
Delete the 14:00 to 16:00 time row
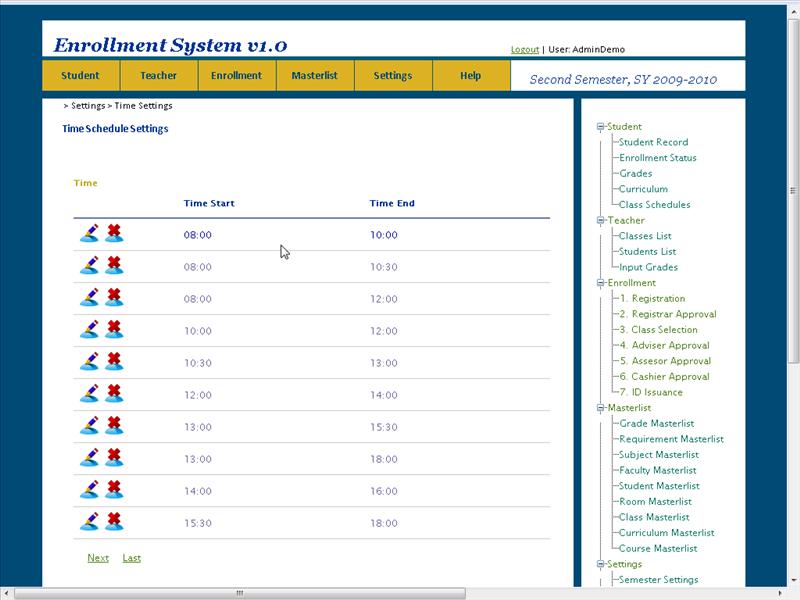point(114,490)
